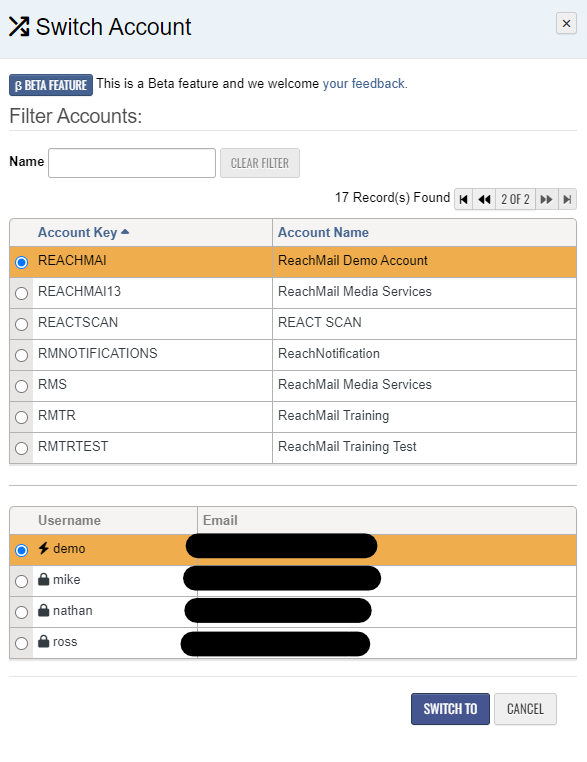Select the demo user radio button

pyautogui.click(x=21, y=550)
